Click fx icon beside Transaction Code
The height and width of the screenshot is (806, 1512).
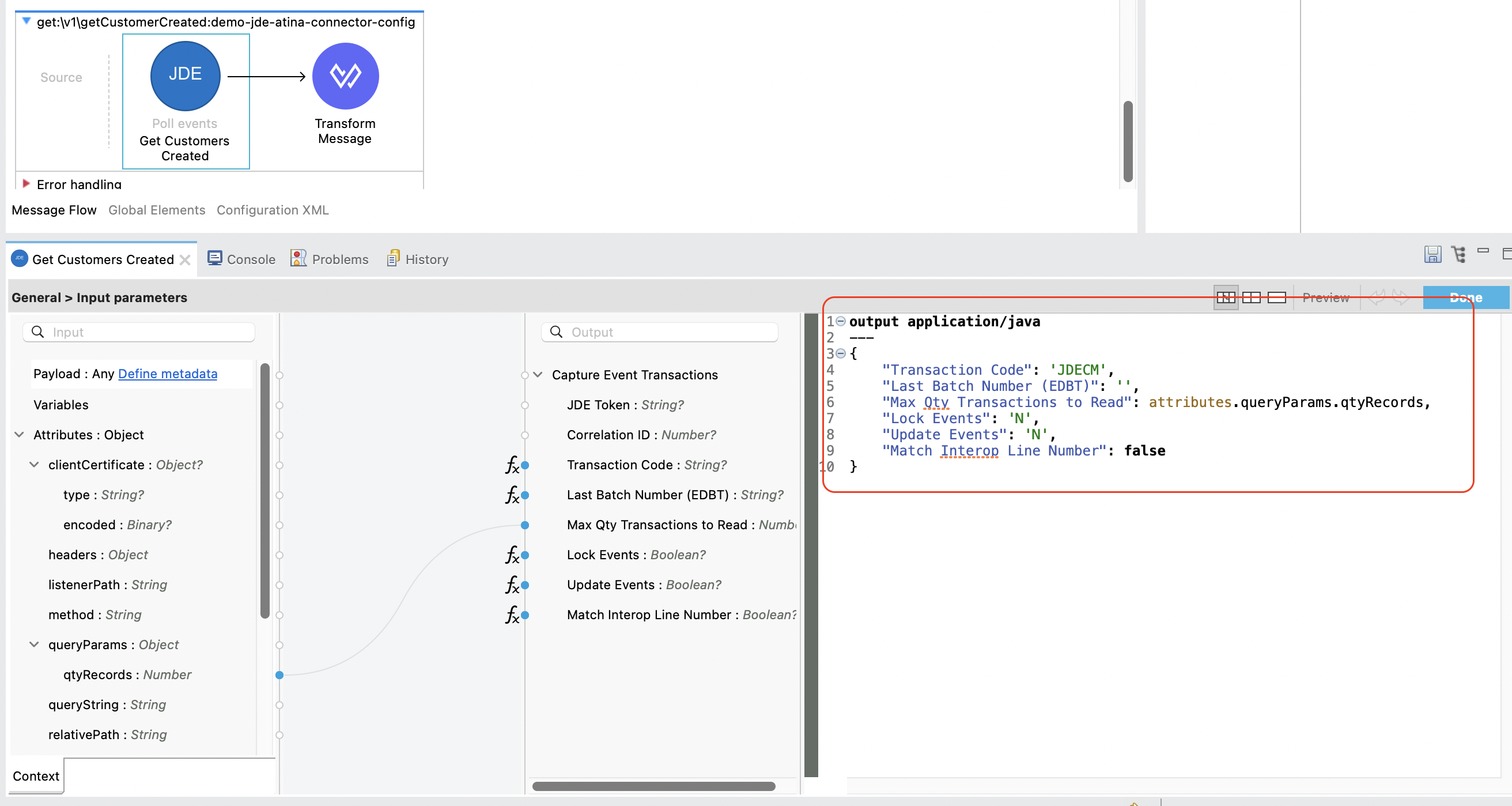pyautogui.click(x=512, y=465)
